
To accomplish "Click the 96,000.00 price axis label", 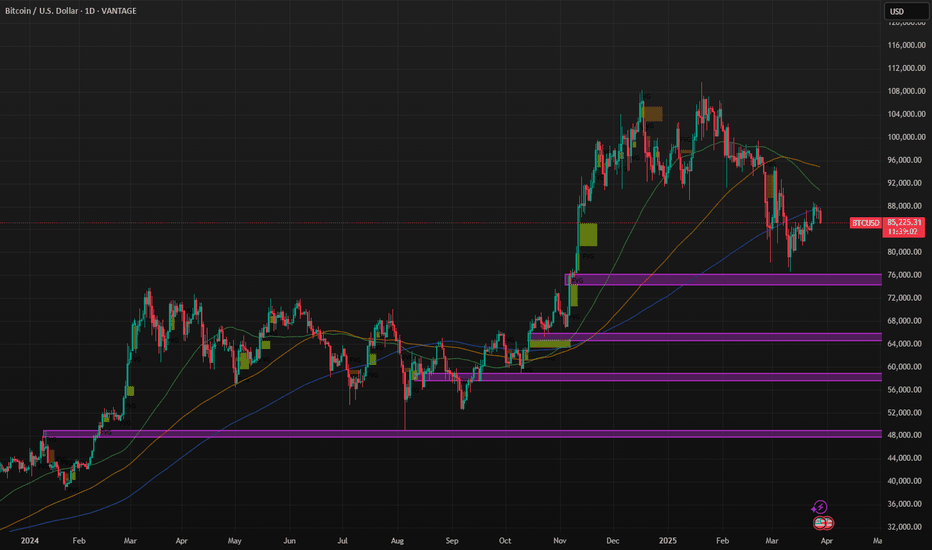I will (x=906, y=160).
